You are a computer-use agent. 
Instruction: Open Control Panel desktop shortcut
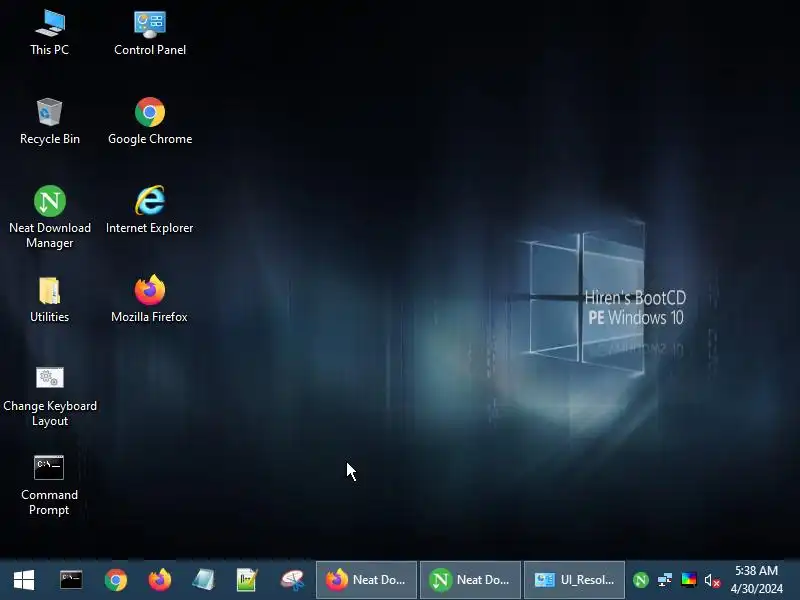(x=149, y=32)
